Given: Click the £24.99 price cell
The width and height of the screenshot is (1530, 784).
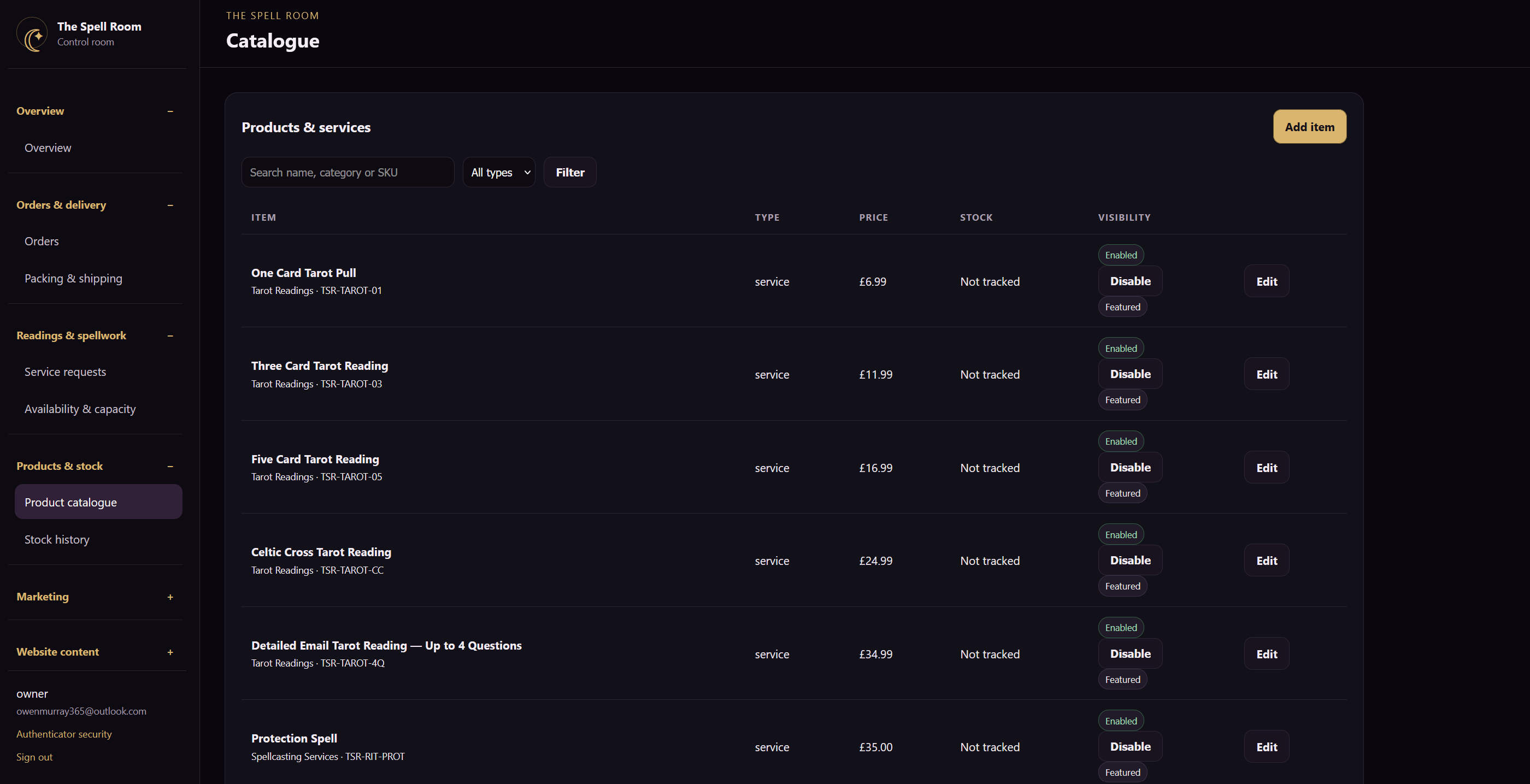Looking at the screenshot, I should point(875,561).
